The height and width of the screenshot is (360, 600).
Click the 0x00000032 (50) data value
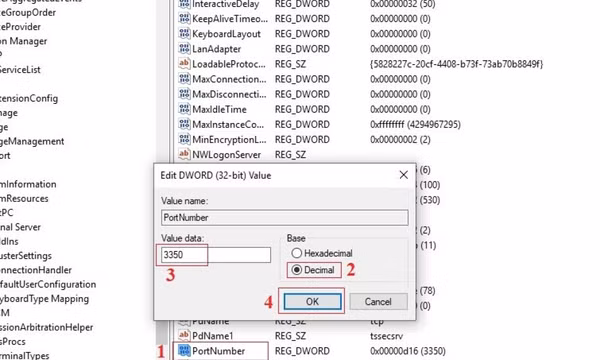(x=403, y=4)
